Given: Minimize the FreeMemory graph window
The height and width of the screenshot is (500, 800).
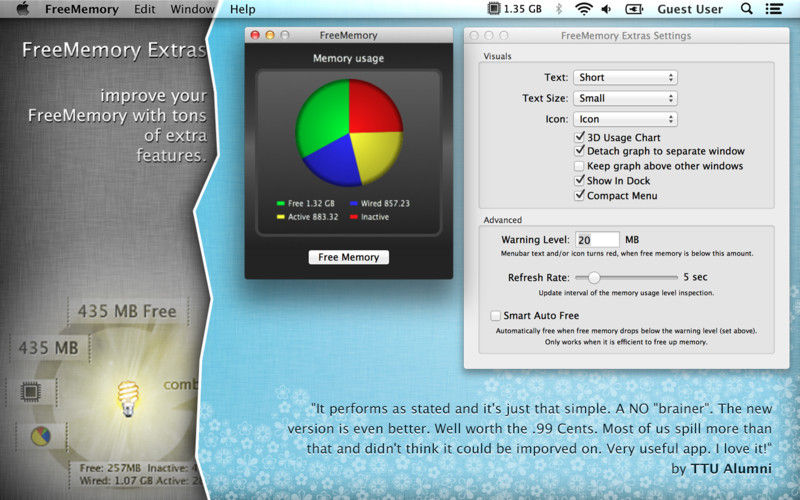Looking at the screenshot, I should click(x=270, y=35).
